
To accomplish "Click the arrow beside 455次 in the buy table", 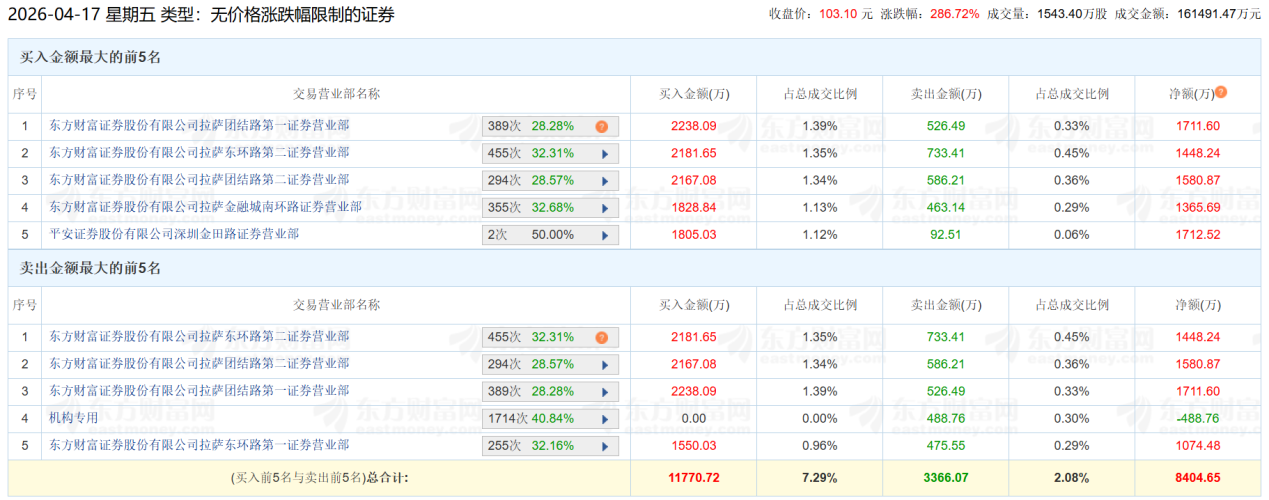I will 604,154.
